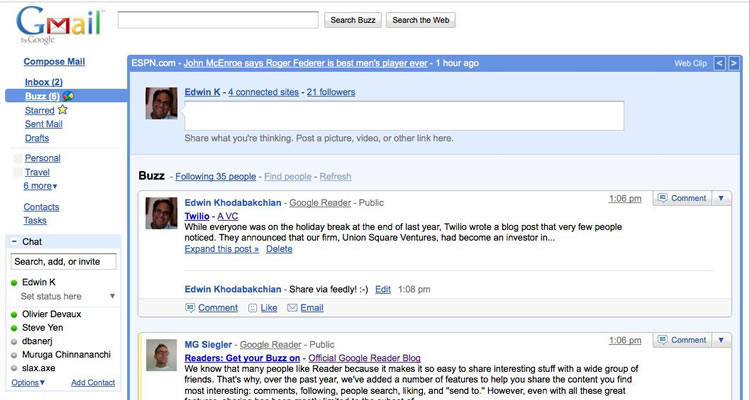Click Comment button on Edwin's post header

683,198
